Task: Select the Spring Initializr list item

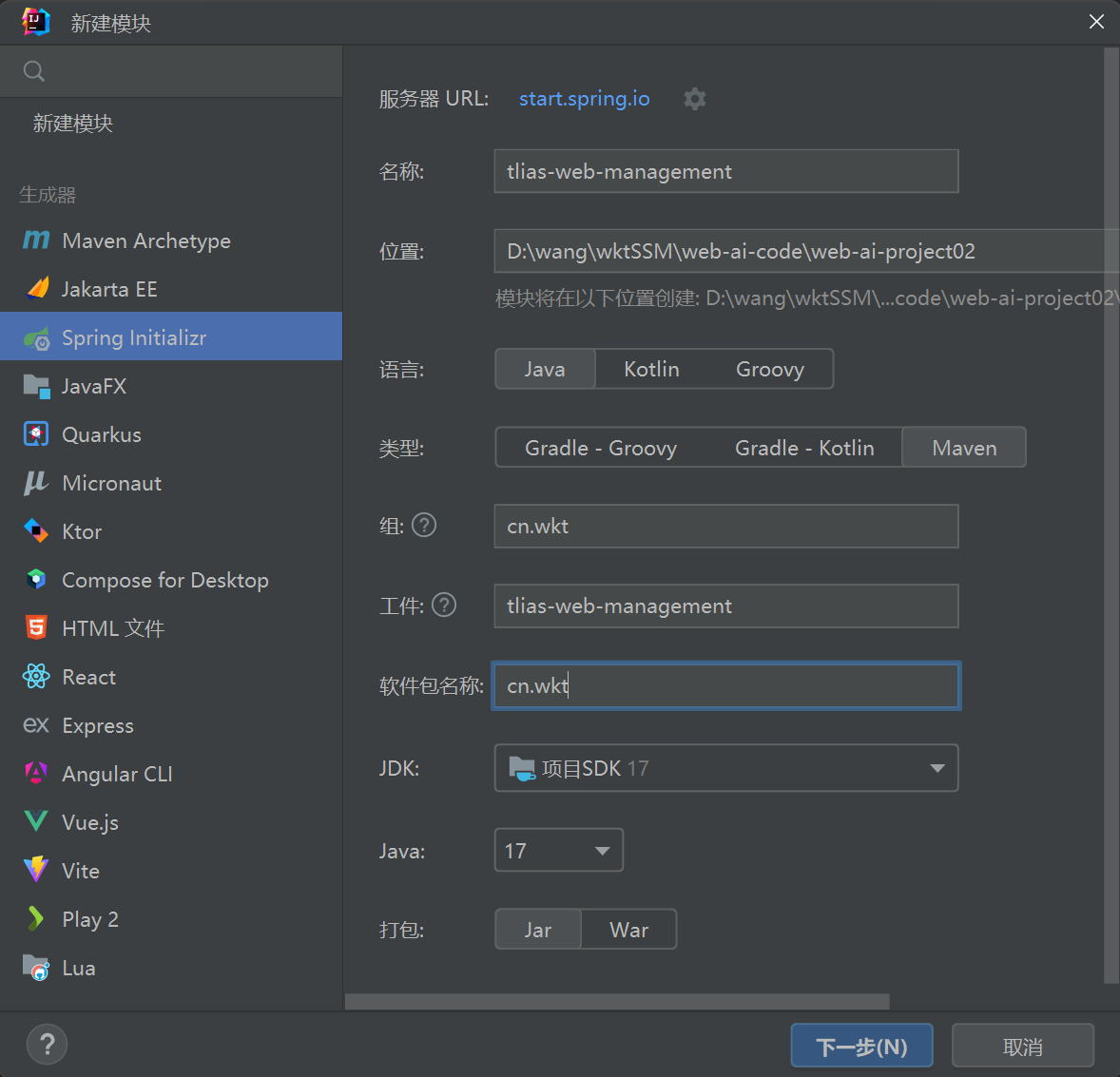Action: pyautogui.click(x=133, y=337)
